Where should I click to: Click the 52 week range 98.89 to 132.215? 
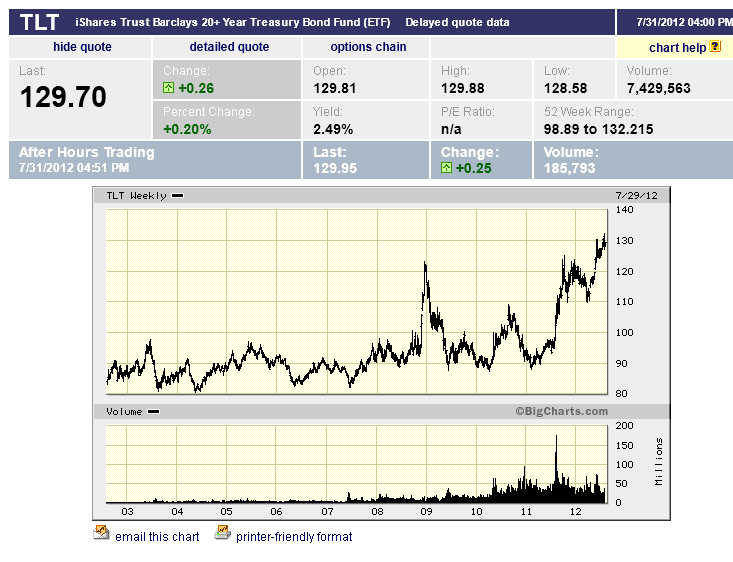[x=598, y=129]
